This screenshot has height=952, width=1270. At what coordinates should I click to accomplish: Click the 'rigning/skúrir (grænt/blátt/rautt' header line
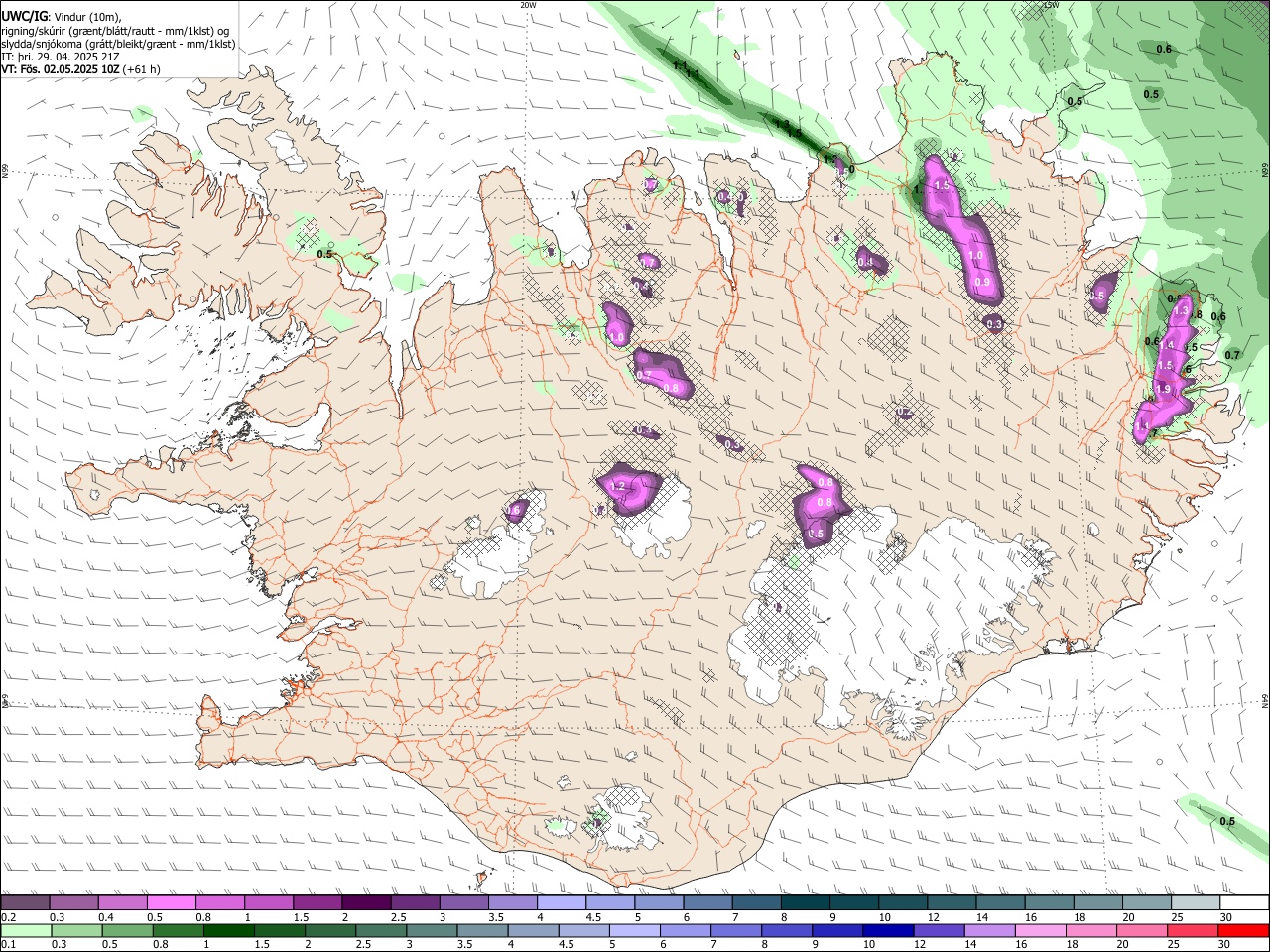115,31
